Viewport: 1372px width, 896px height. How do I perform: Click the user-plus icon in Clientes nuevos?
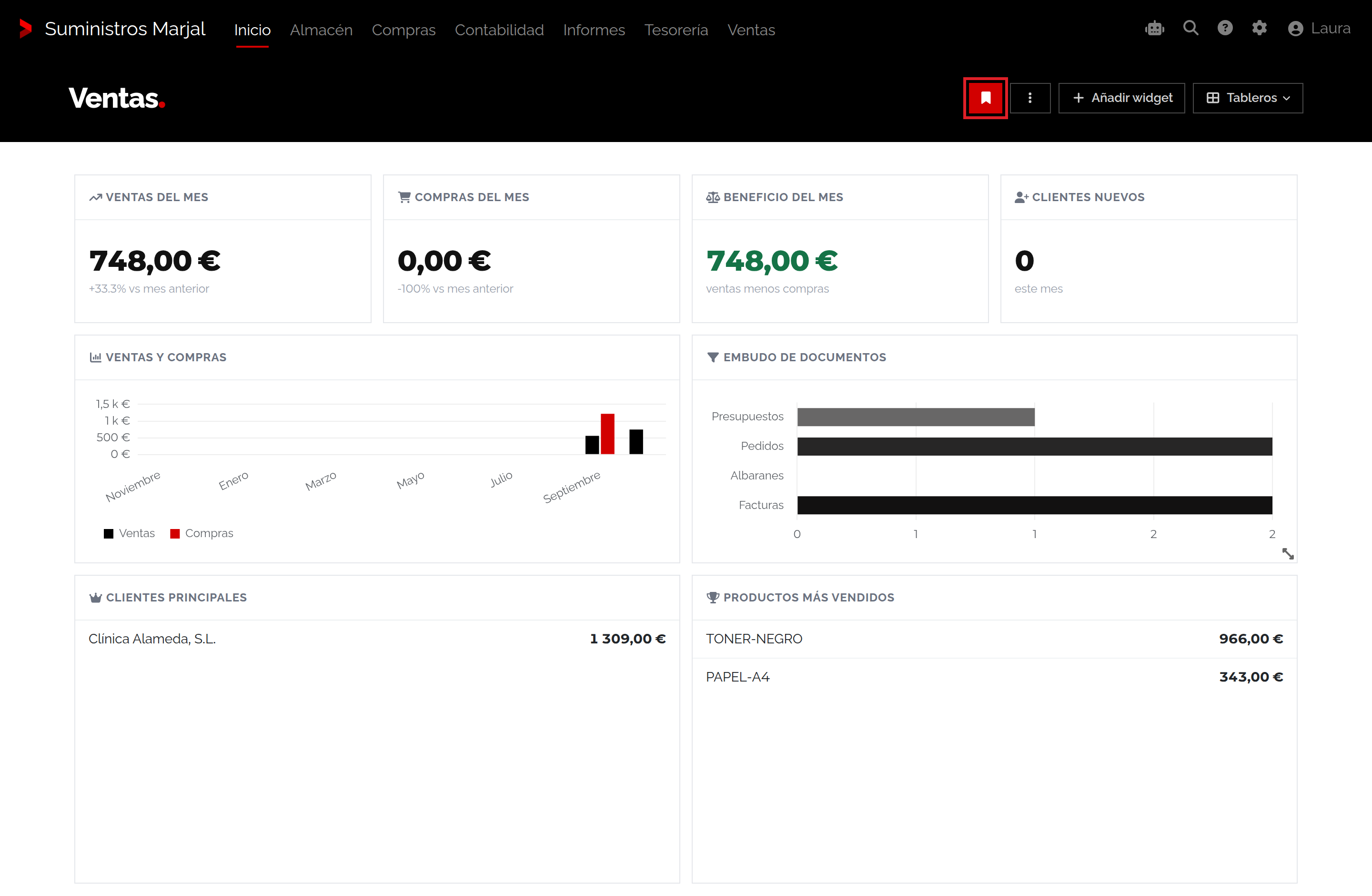(1021, 197)
